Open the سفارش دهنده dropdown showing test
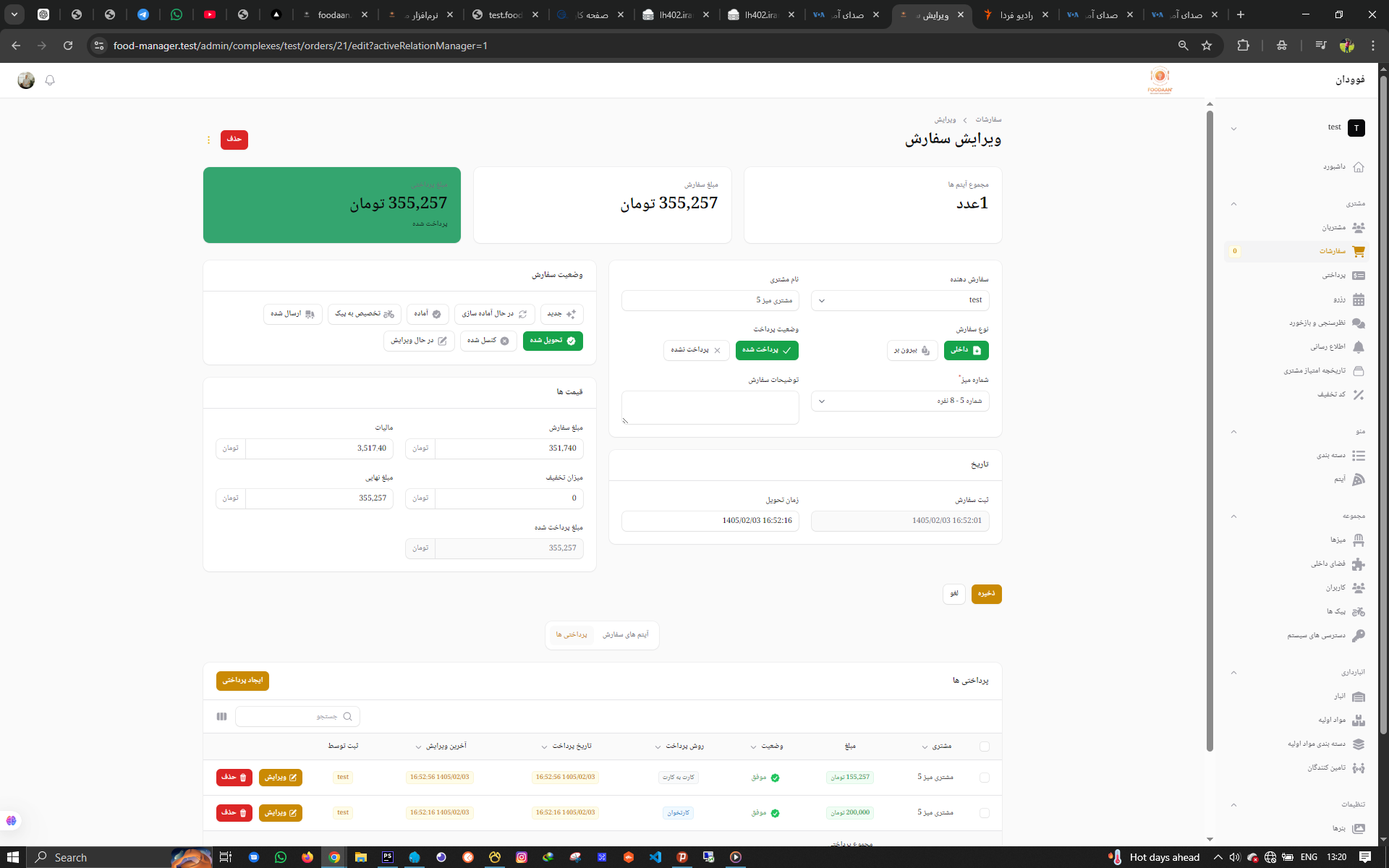This screenshot has width=1389, height=868. tap(900, 300)
